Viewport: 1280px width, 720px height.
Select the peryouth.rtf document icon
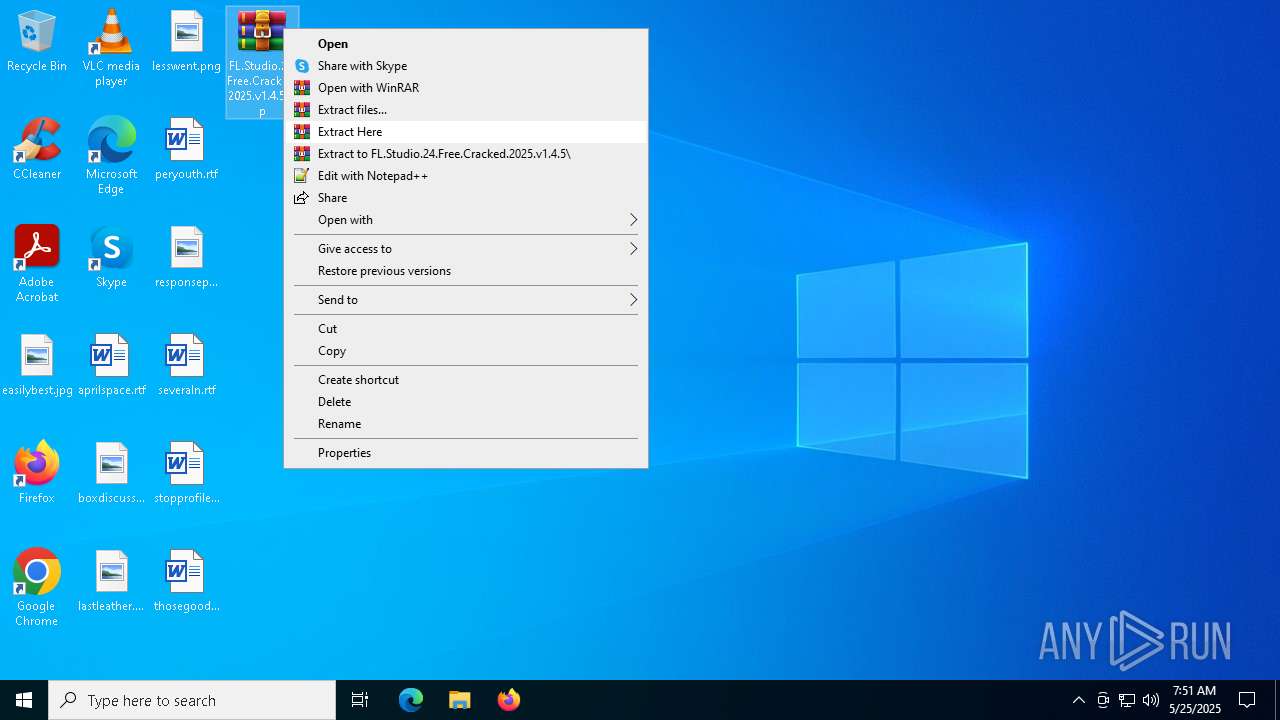click(186, 149)
